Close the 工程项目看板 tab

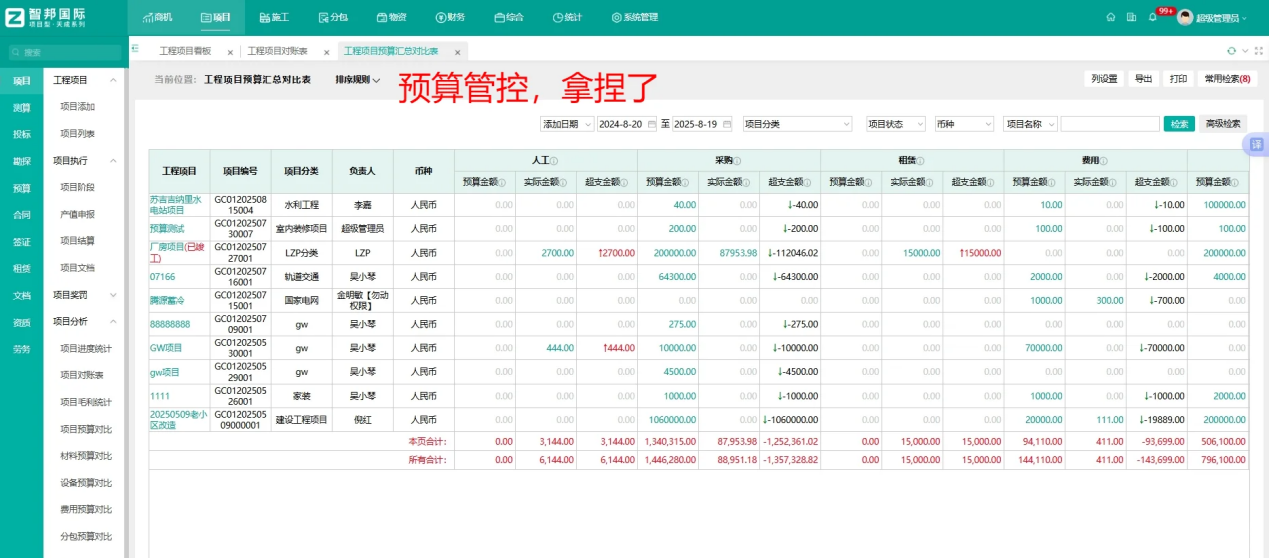coord(230,52)
